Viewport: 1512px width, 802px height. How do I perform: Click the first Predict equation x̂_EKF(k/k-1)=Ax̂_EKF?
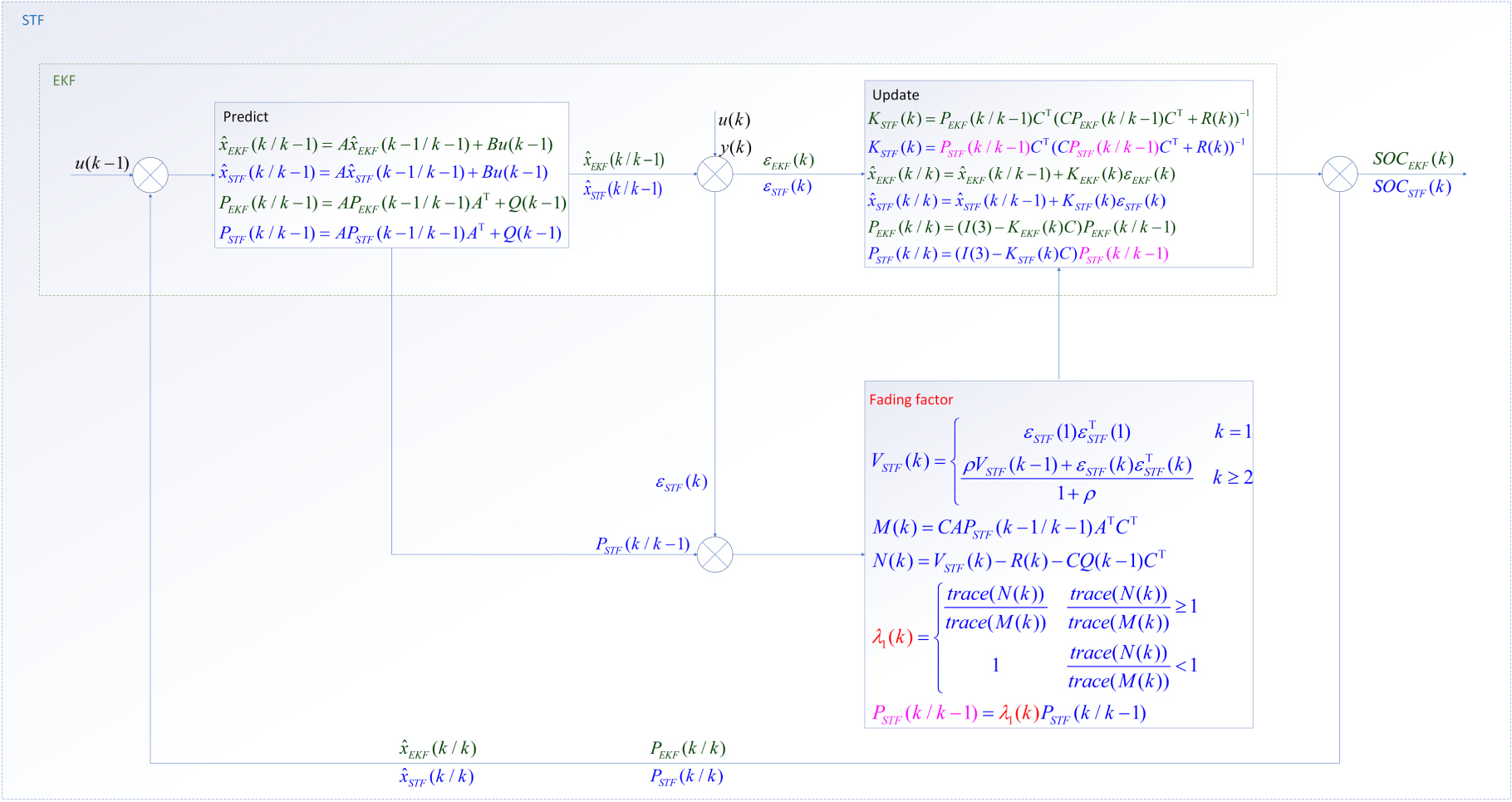[386, 145]
